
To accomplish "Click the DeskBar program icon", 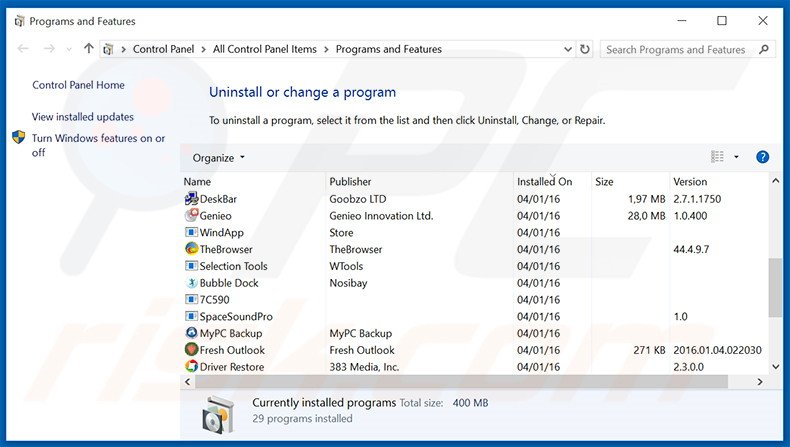I will 191,199.
